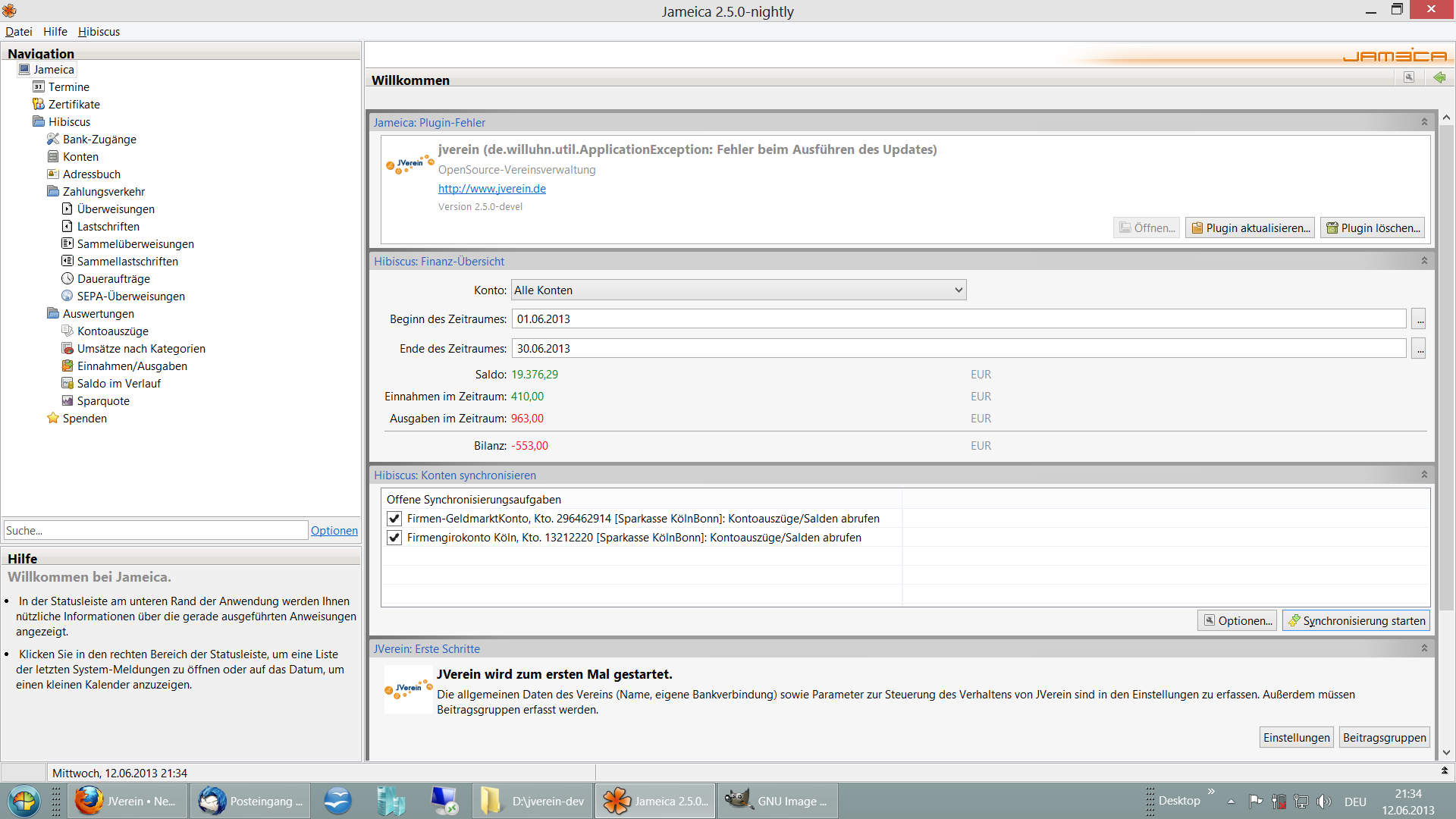
Task: Open the Konto dropdown showing Alle Konten
Action: click(739, 290)
